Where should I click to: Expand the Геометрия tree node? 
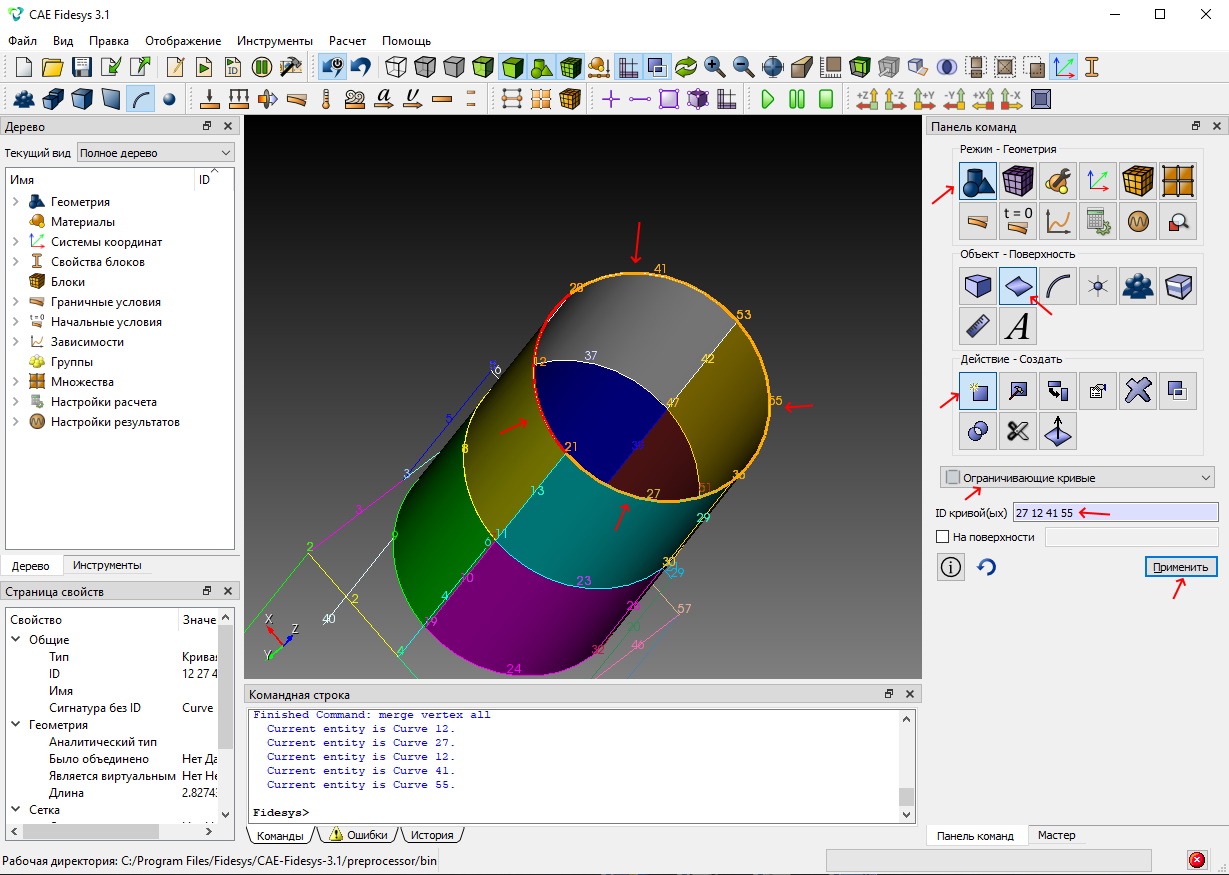[x=16, y=202]
